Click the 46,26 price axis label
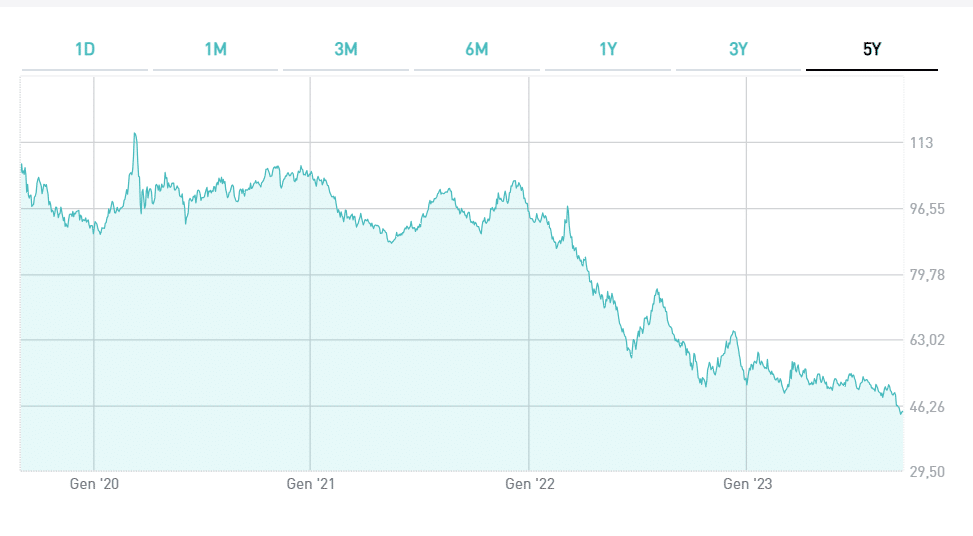The image size is (973, 536). 927,407
